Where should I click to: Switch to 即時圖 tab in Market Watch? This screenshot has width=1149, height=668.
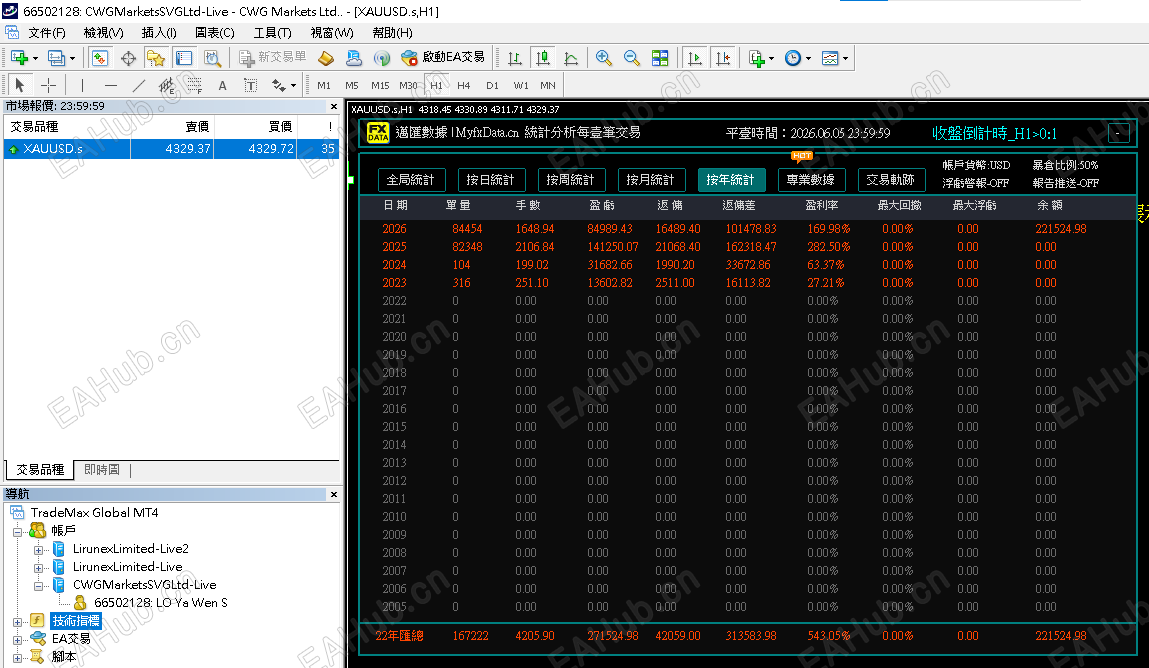(102, 470)
